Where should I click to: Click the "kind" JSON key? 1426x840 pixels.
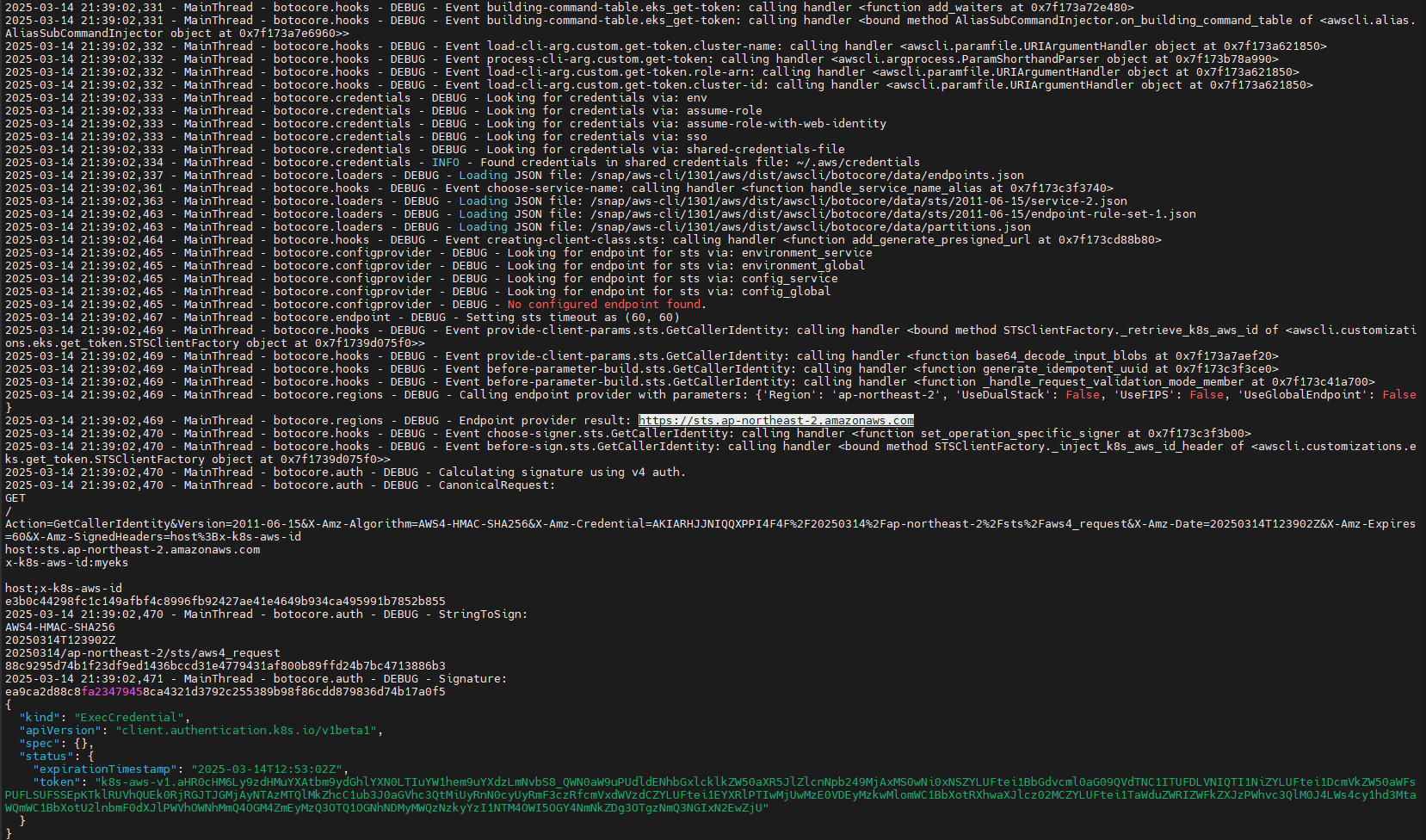tap(40, 717)
